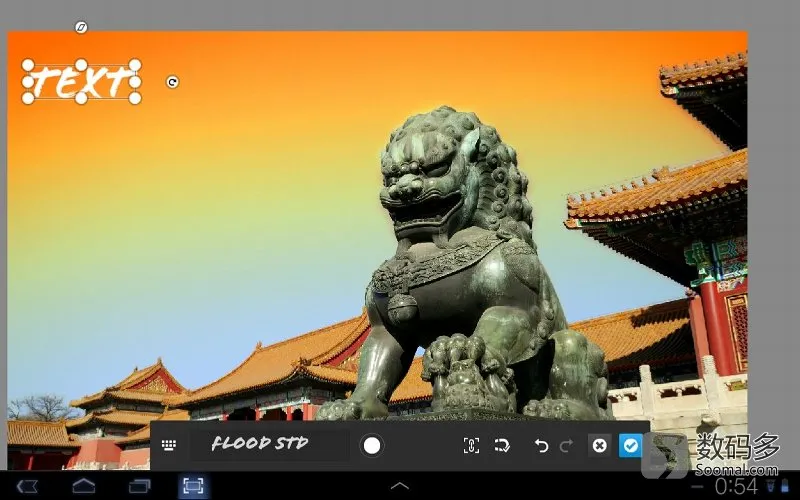The height and width of the screenshot is (500, 800).
Task: Click bottom-right corner handle of text box
Action: pos(135,98)
